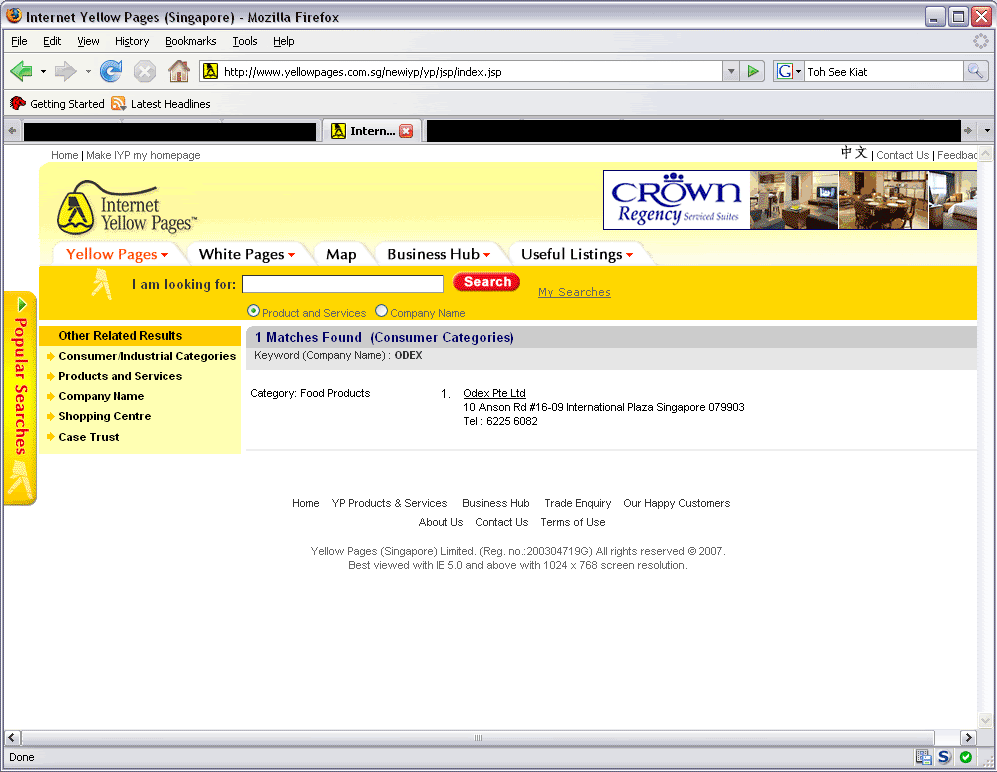Click the Firefox Back arrow button
Image resolution: width=997 pixels, height=772 pixels.
tap(21, 71)
